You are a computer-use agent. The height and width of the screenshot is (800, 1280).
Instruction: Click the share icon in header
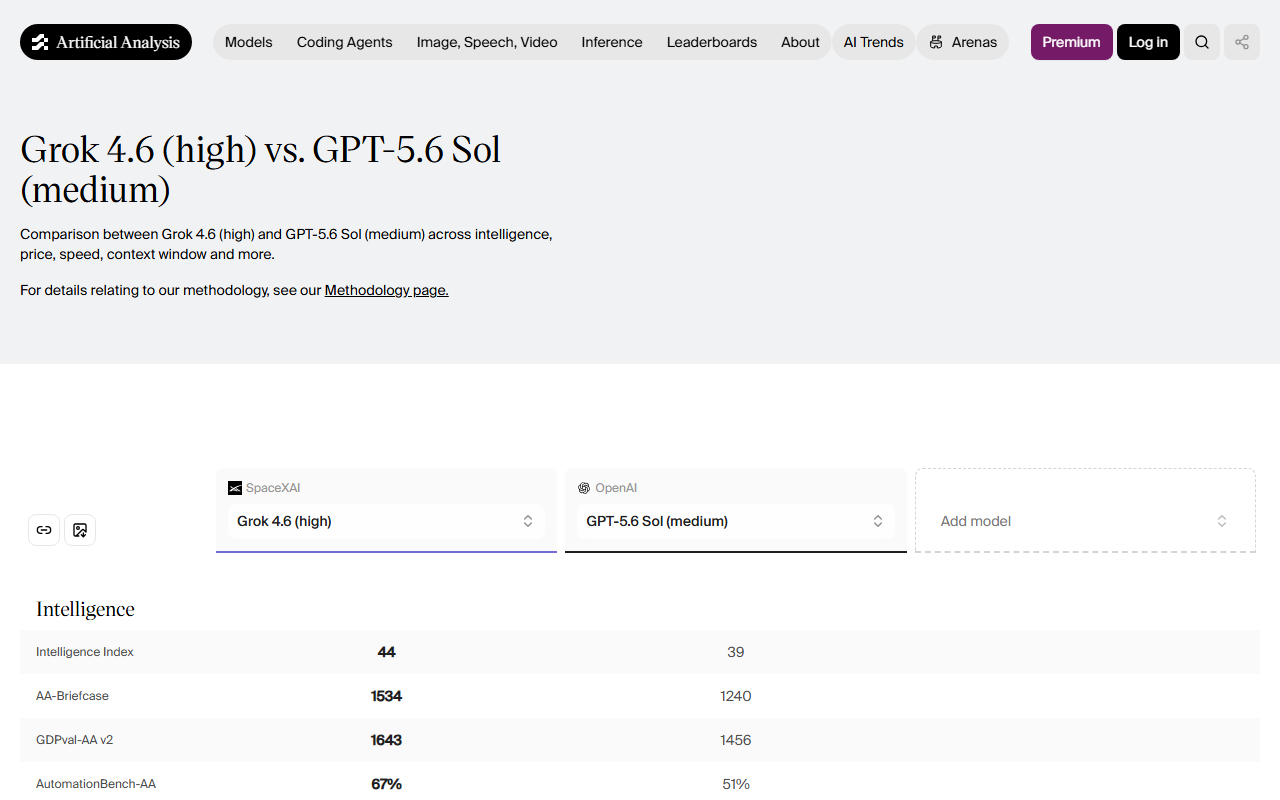(x=1242, y=42)
